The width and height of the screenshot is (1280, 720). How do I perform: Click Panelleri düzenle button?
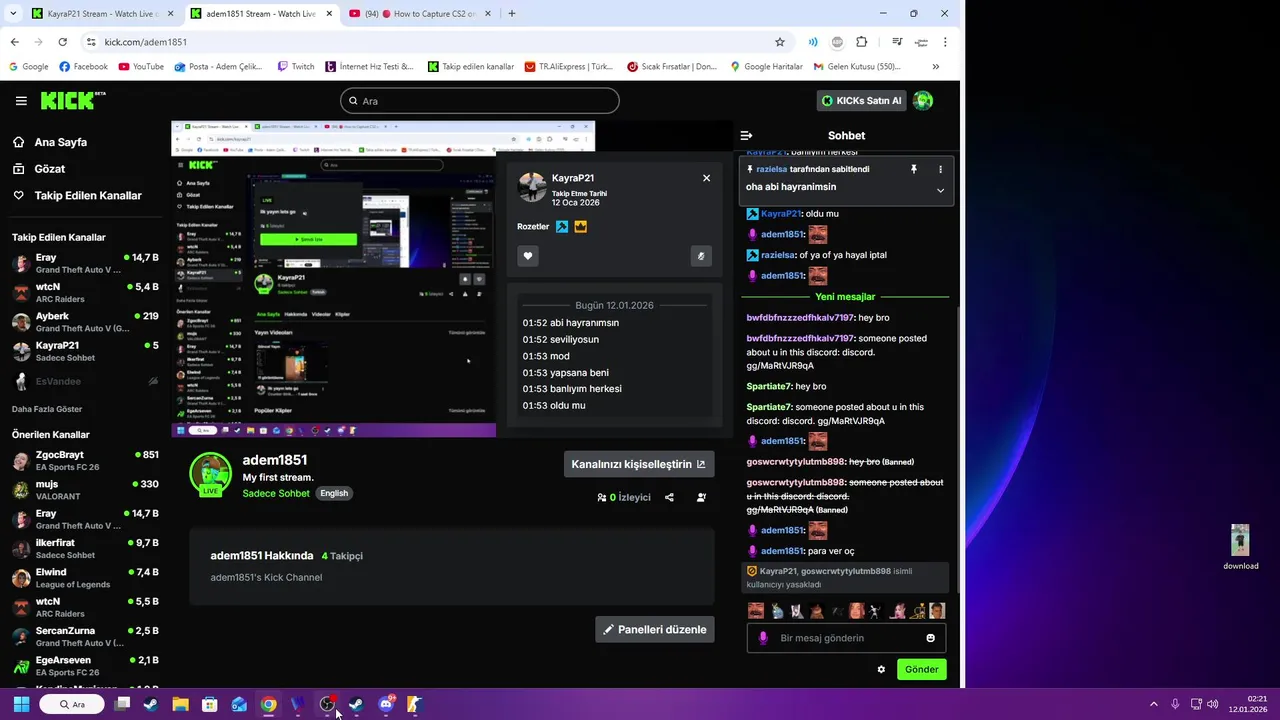coord(654,629)
